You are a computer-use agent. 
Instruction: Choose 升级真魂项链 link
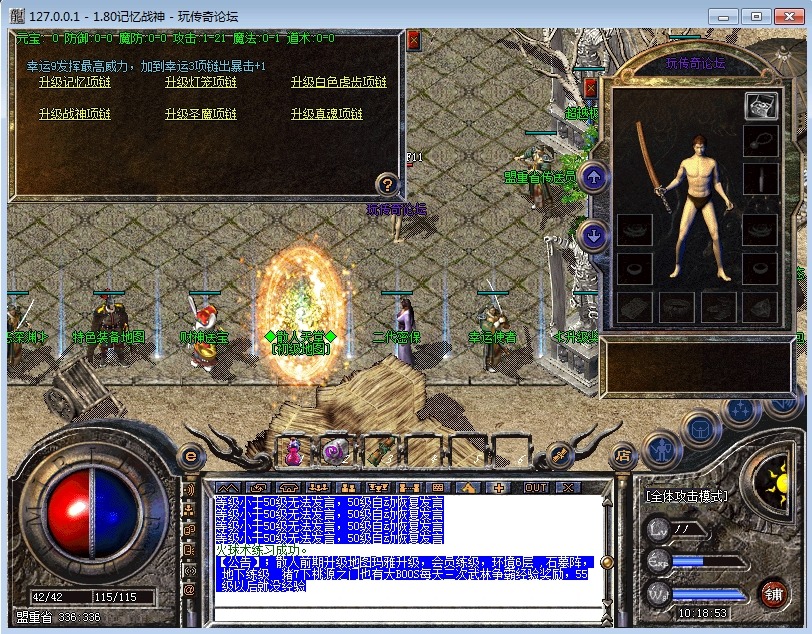pyautogui.click(x=326, y=113)
